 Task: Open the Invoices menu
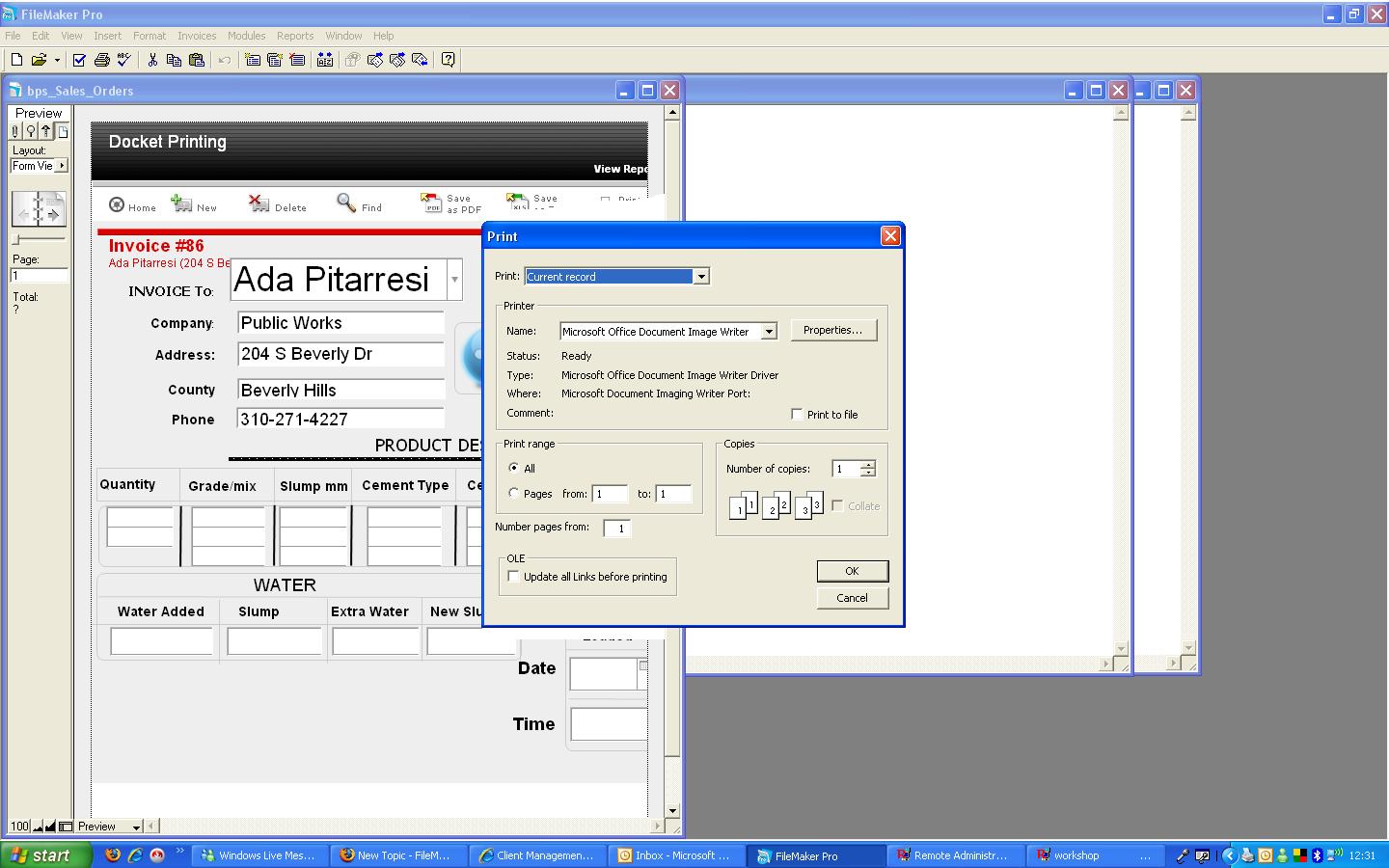tap(196, 36)
